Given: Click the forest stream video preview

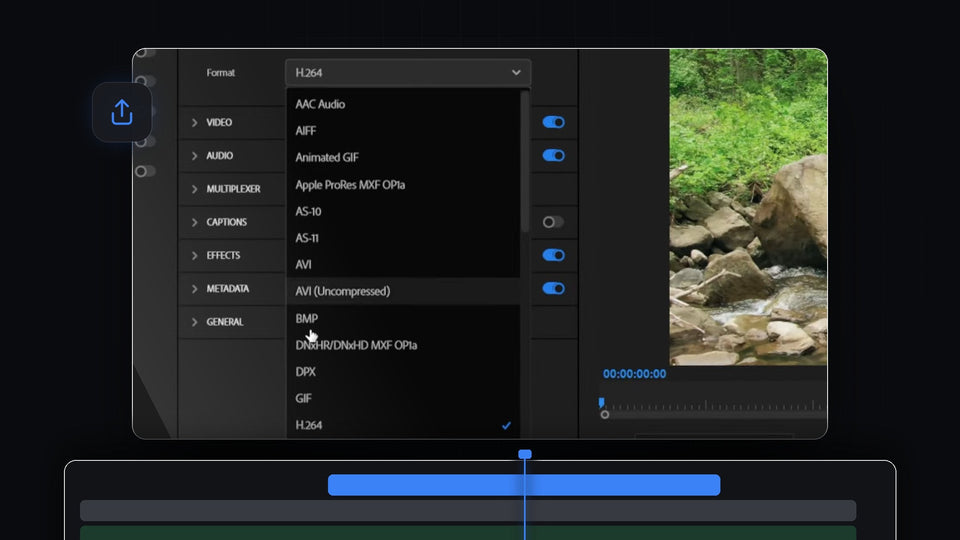Looking at the screenshot, I should pos(748,207).
